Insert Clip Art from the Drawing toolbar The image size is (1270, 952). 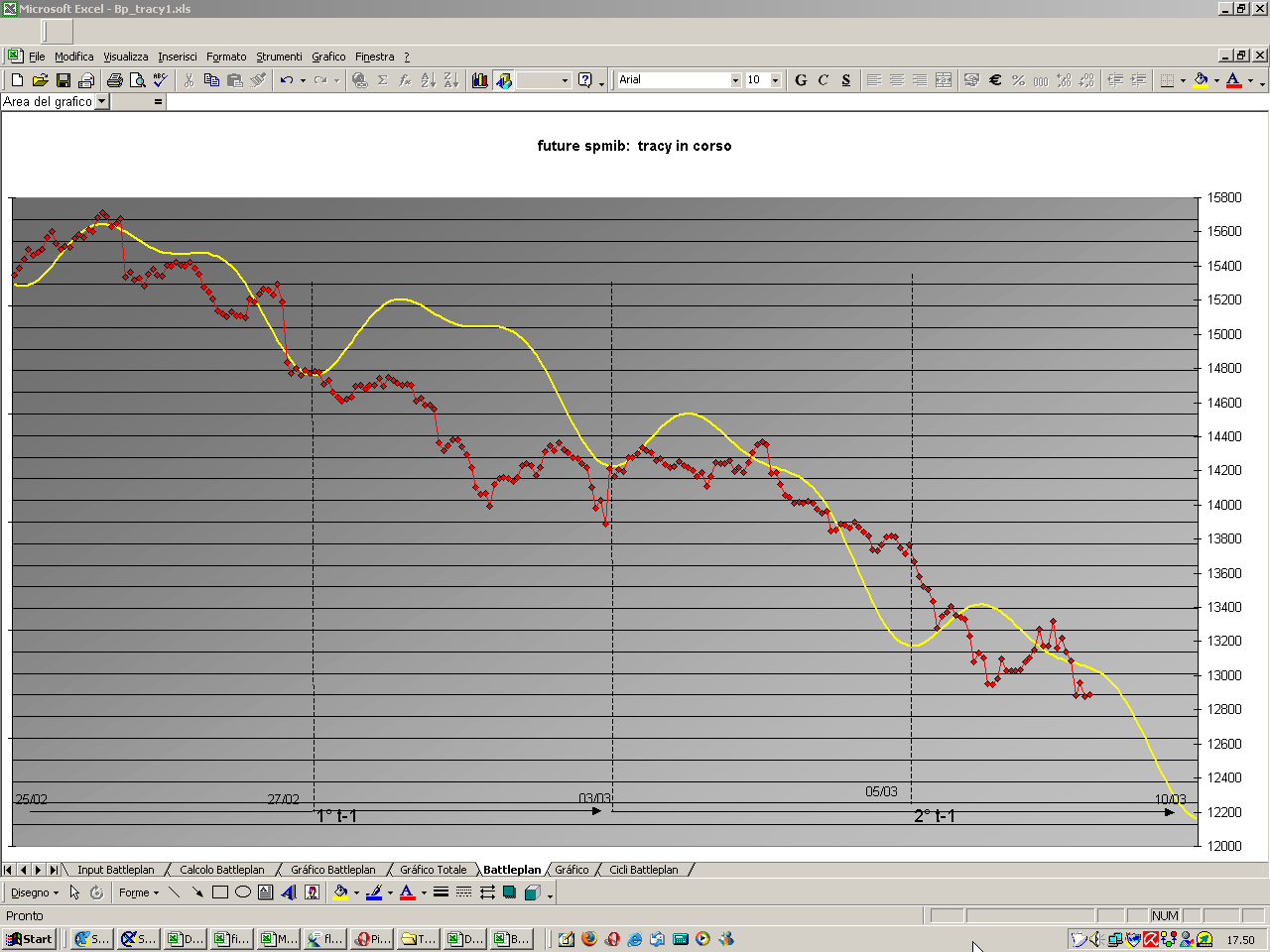point(312,892)
